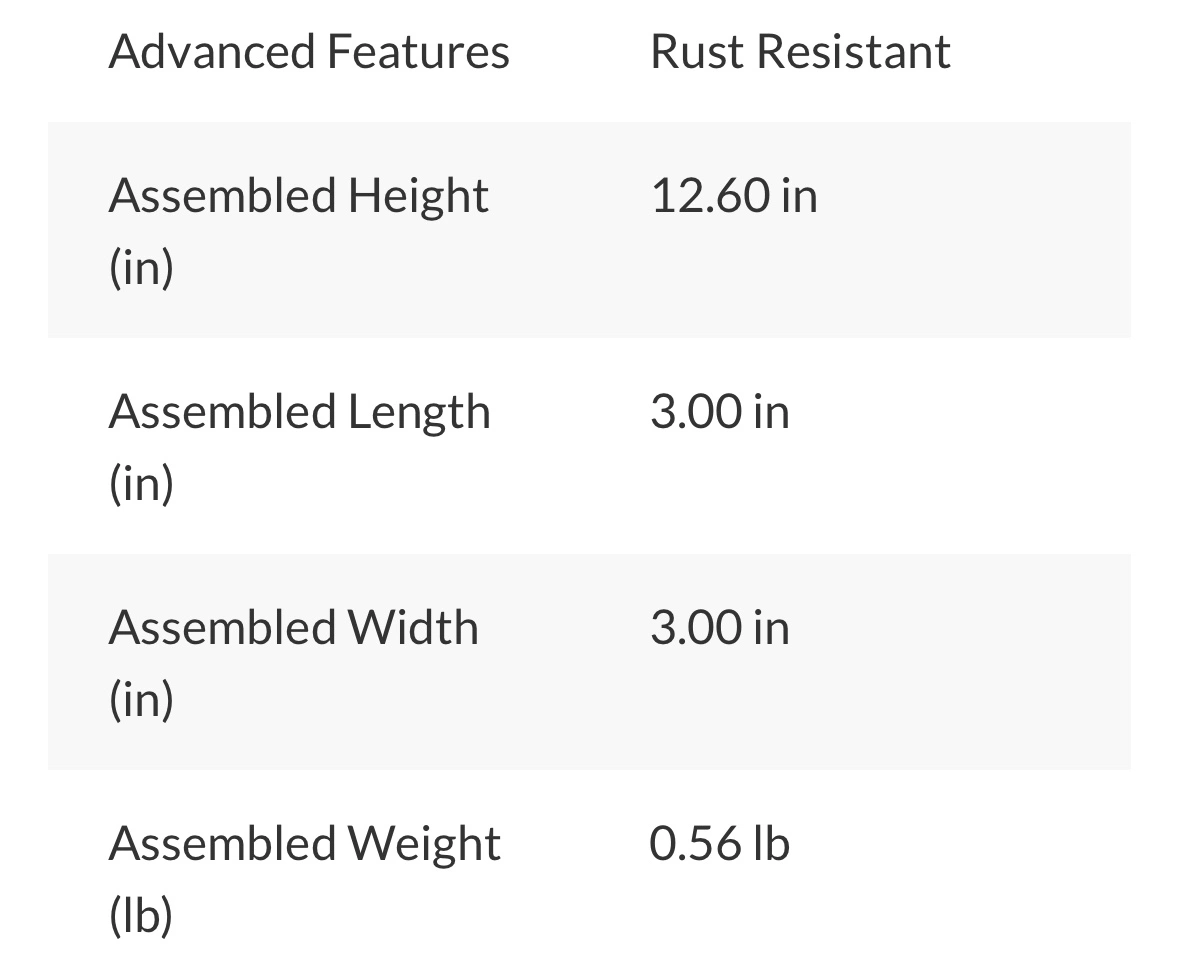This screenshot has width=1179, height=980.
Task: Click the word "Width" in the label
Action: point(412,628)
